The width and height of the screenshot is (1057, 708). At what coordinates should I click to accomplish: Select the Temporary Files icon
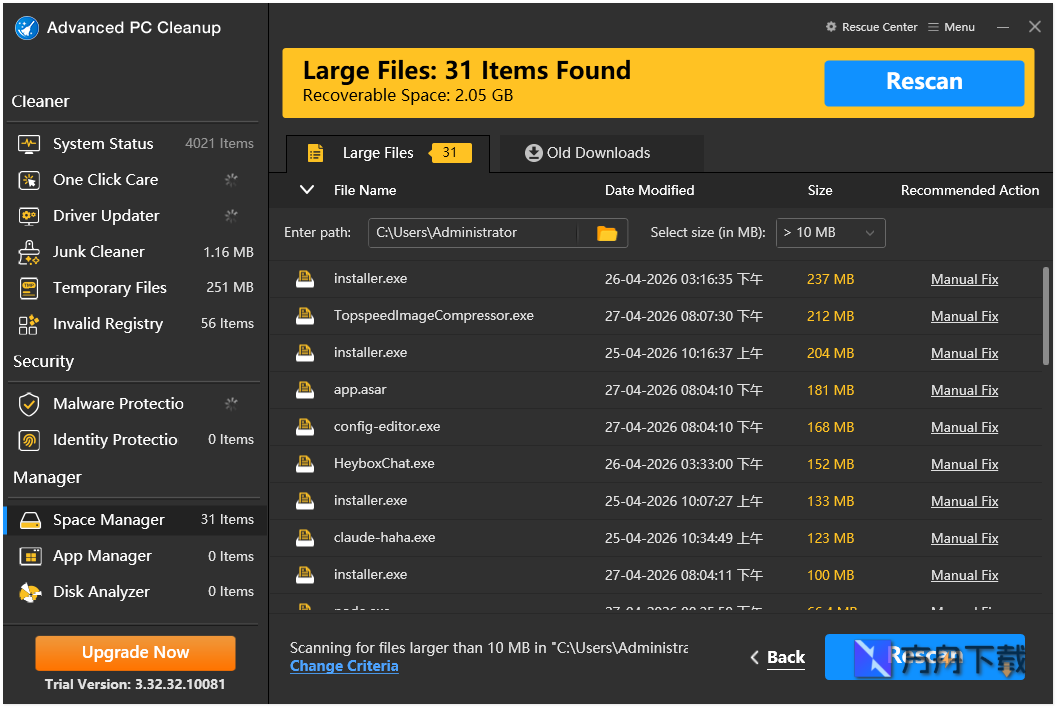[29, 288]
